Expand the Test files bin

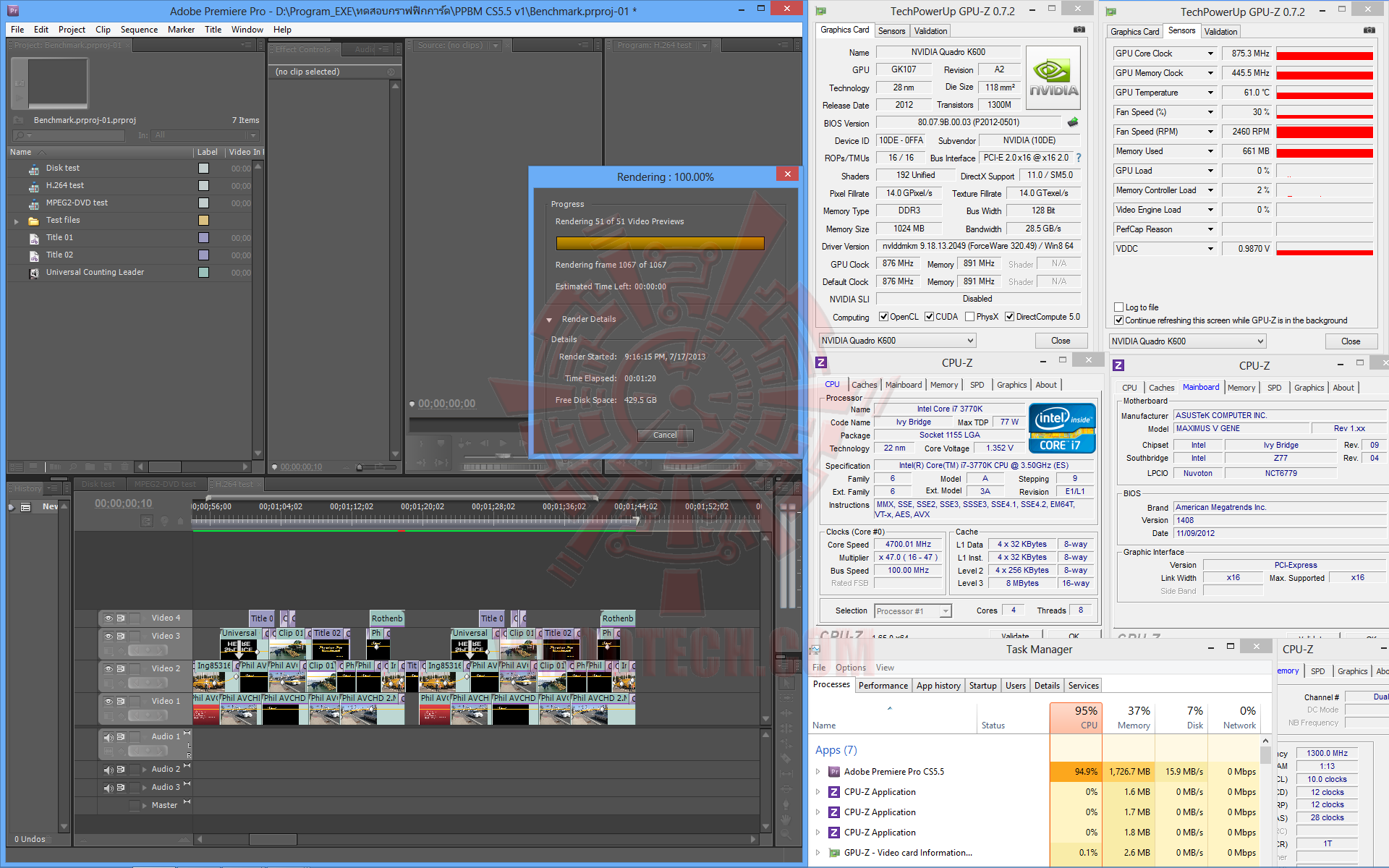(x=16, y=221)
